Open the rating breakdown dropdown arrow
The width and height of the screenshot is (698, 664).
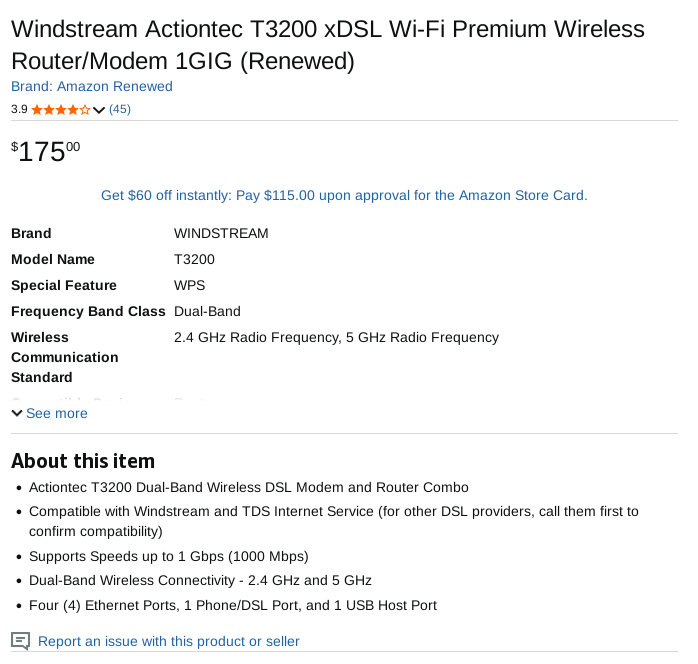click(x=99, y=110)
